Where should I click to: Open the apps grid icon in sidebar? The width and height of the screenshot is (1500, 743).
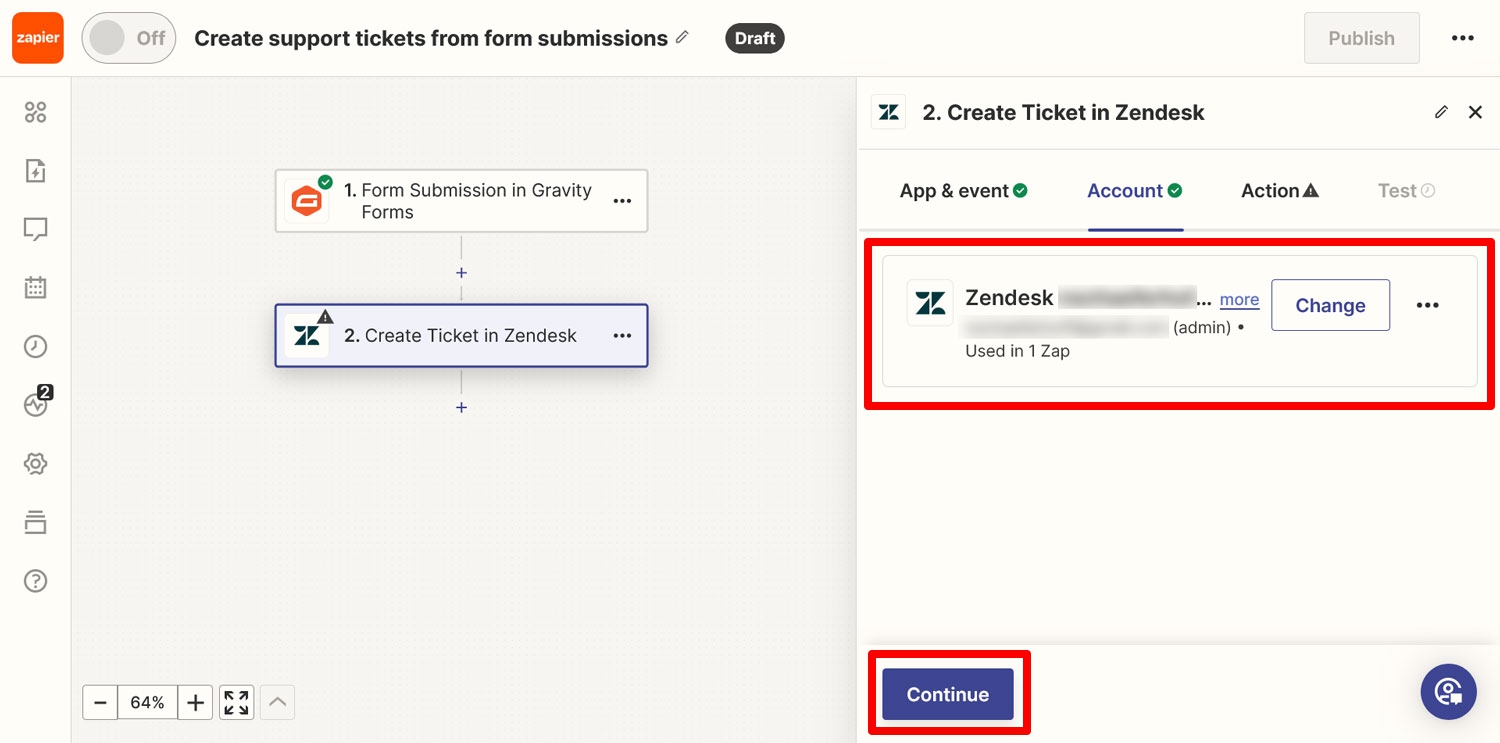coord(35,112)
